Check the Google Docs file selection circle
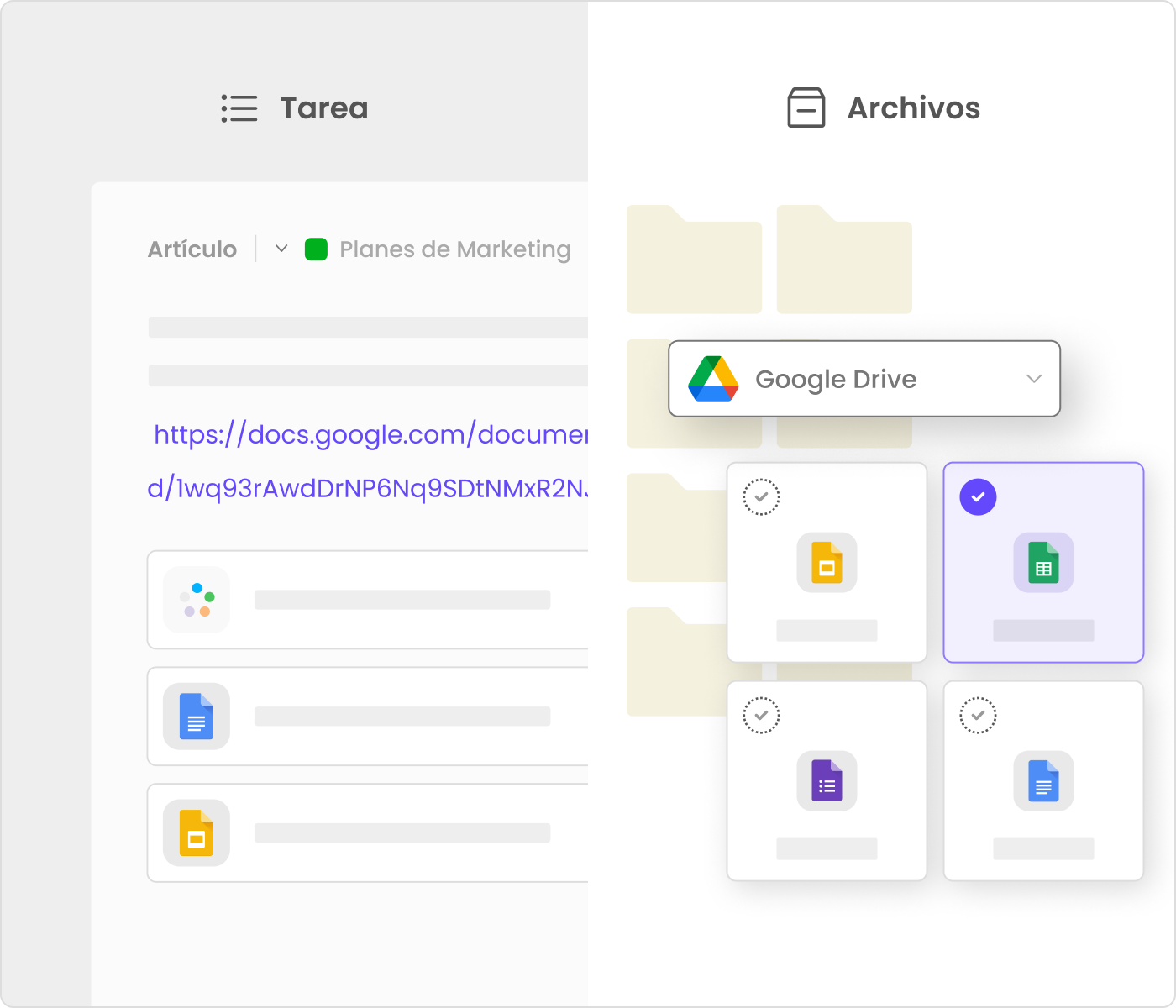1176x1008 pixels. pyautogui.click(x=978, y=716)
